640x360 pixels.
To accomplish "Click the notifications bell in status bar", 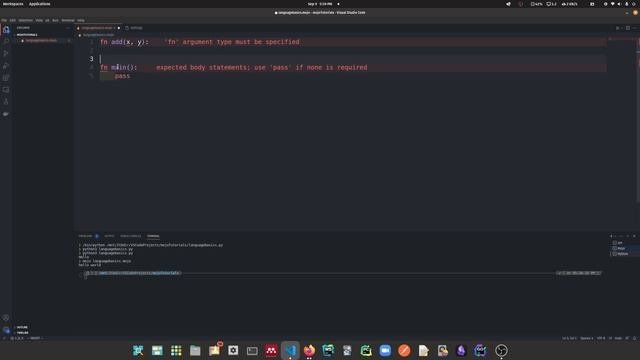I will click(634, 338).
